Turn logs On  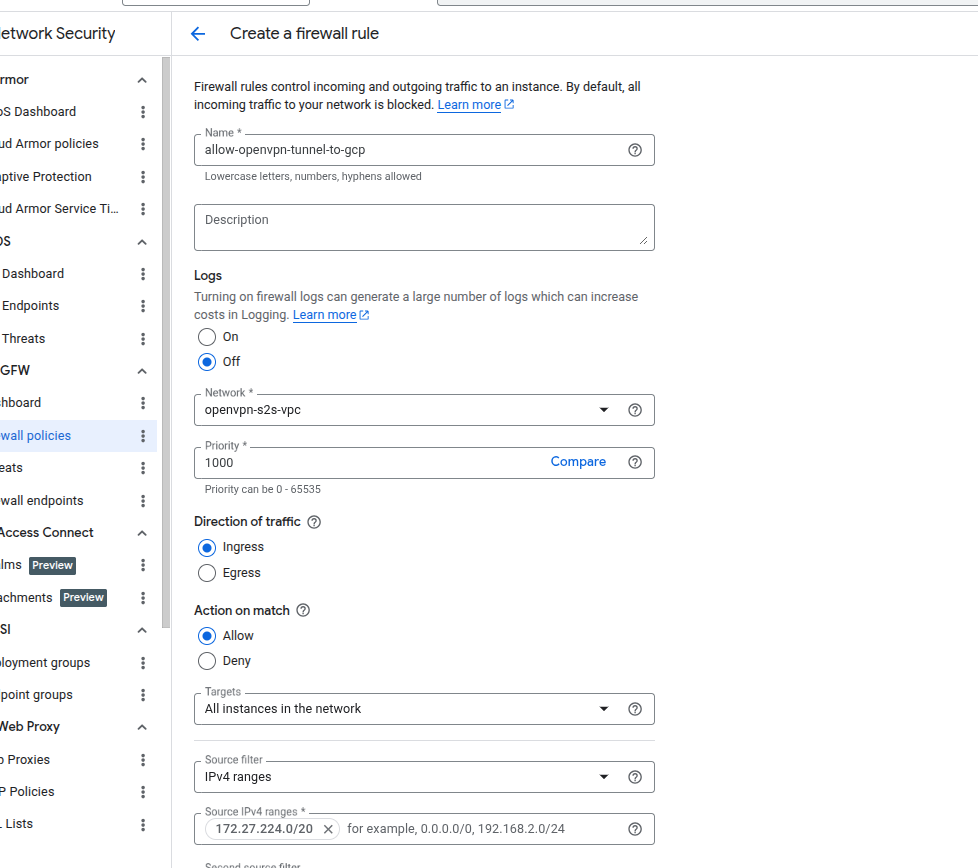207,337
